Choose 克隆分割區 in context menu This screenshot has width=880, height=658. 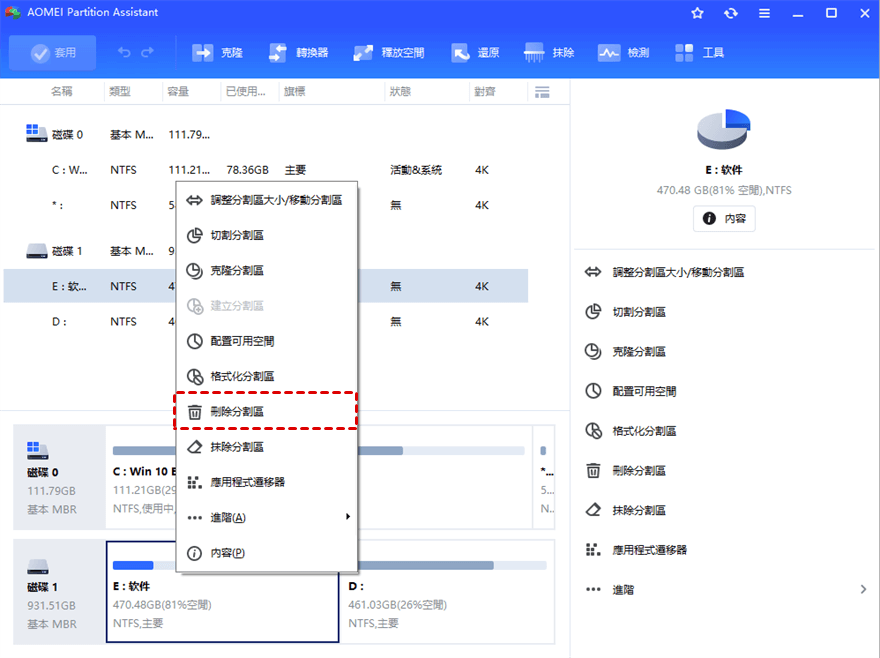267,271
